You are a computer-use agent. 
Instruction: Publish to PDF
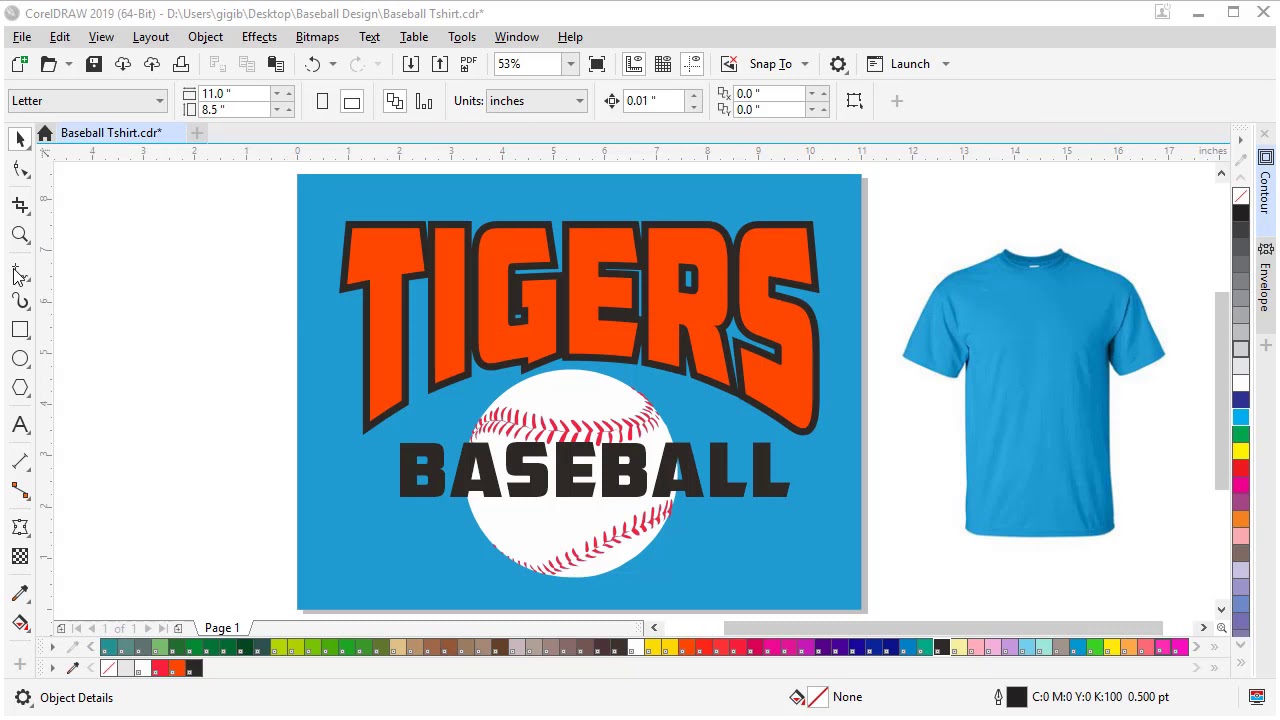(x=468, y=64)
